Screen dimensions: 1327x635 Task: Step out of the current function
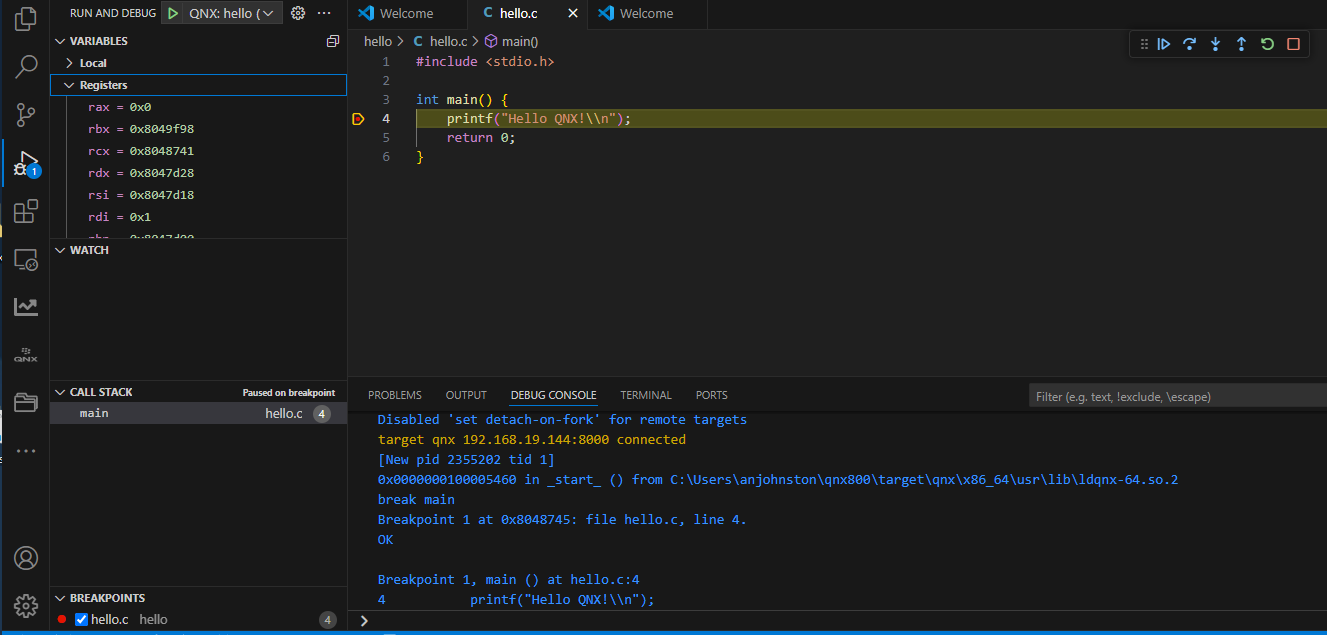pyautogui.click(x=1241, y=44)
